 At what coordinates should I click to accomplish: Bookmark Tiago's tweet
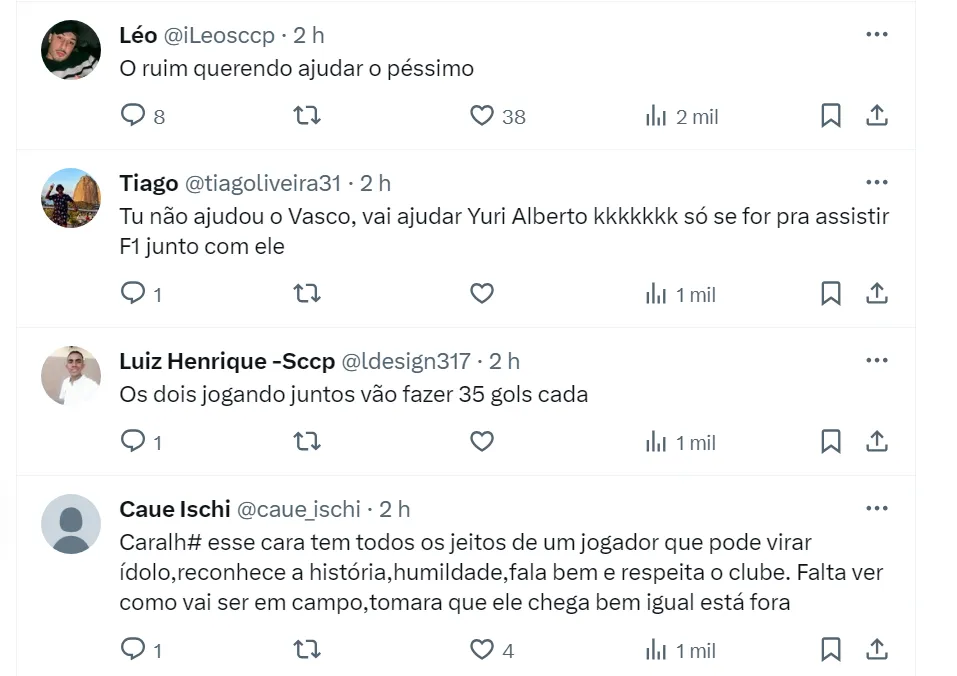[x=831, y=294]
